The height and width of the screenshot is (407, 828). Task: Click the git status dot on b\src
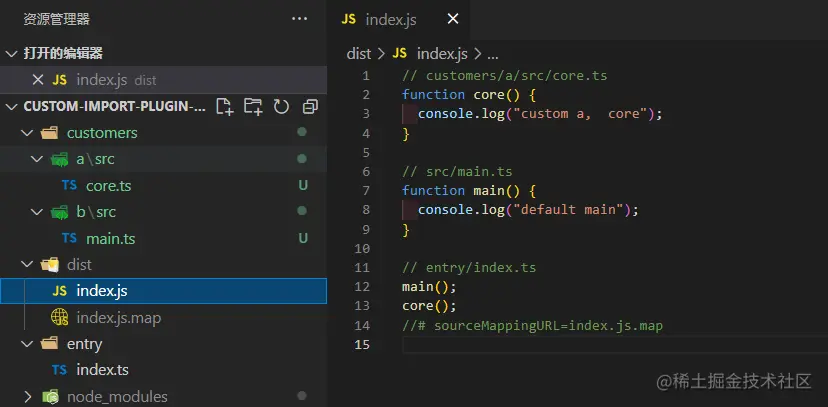pyautogui.click(x=302, y=211)
